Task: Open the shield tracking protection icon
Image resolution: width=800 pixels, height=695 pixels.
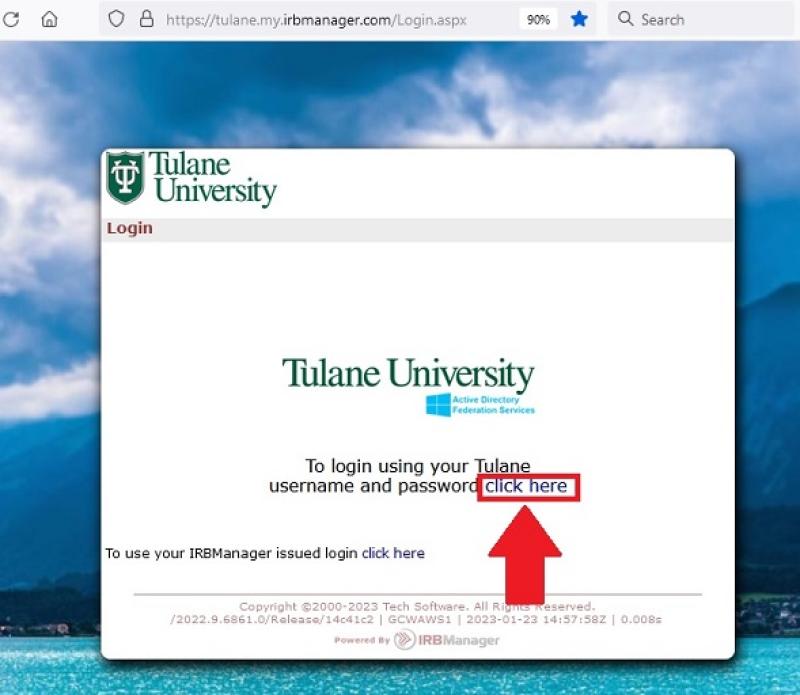Action: (x=116, y=19)
